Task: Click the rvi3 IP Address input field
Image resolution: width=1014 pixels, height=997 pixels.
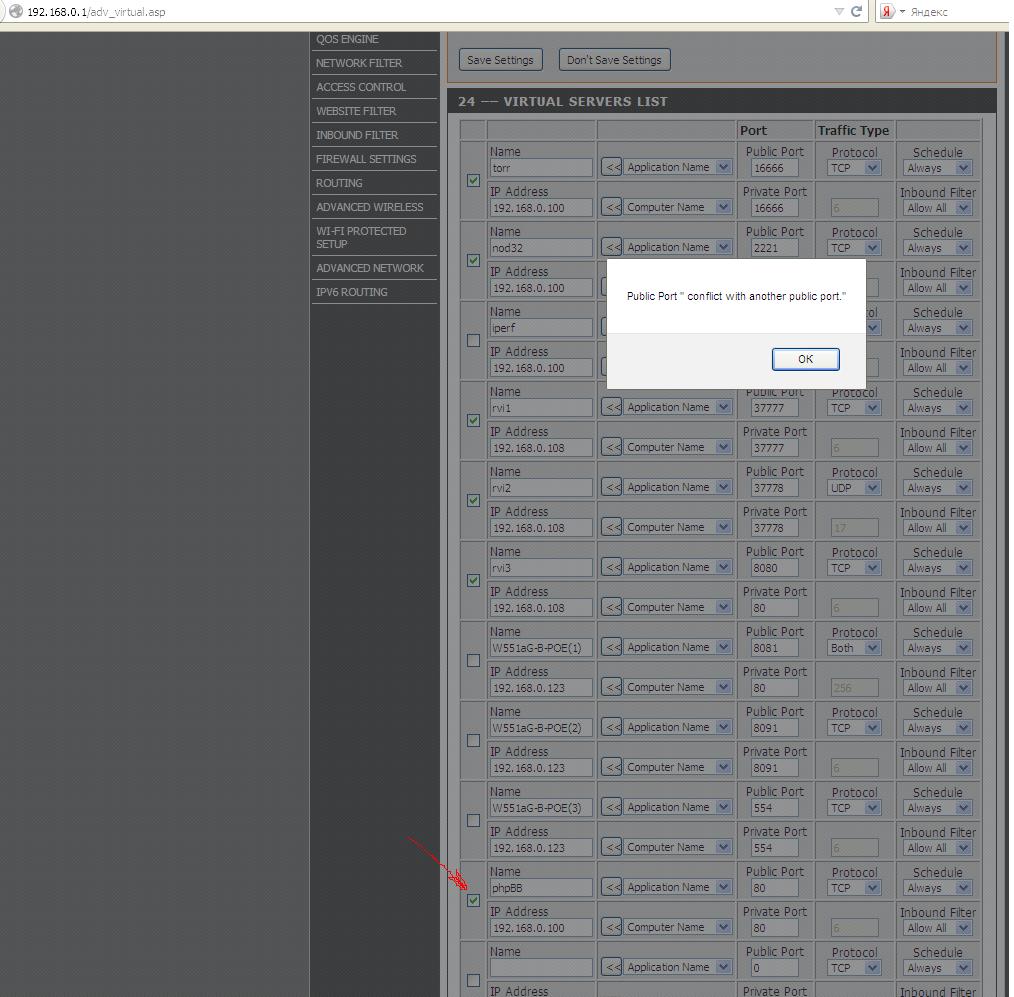Action: [x=540, y=608]
